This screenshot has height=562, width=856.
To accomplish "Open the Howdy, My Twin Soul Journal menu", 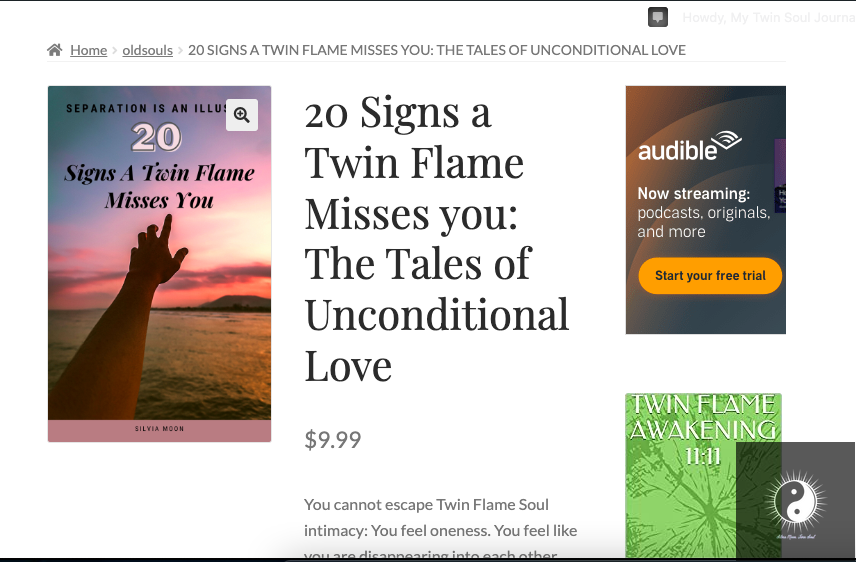I will click(x=767, y=18).
